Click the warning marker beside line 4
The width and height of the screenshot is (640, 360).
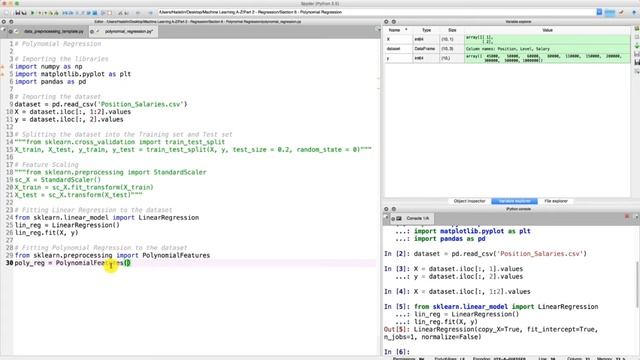[2, 67]
